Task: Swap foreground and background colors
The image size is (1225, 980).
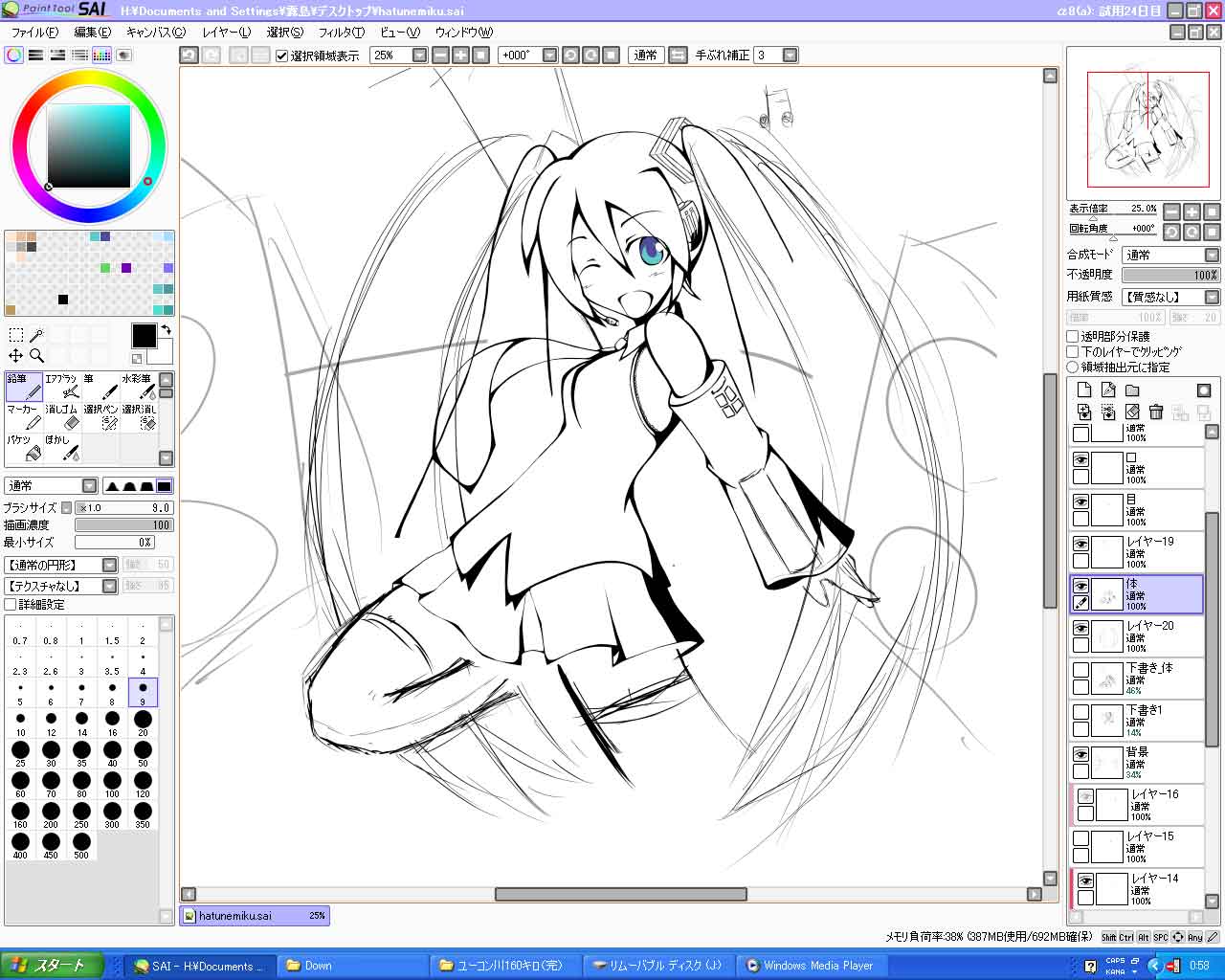Action: tap(166, 329)
